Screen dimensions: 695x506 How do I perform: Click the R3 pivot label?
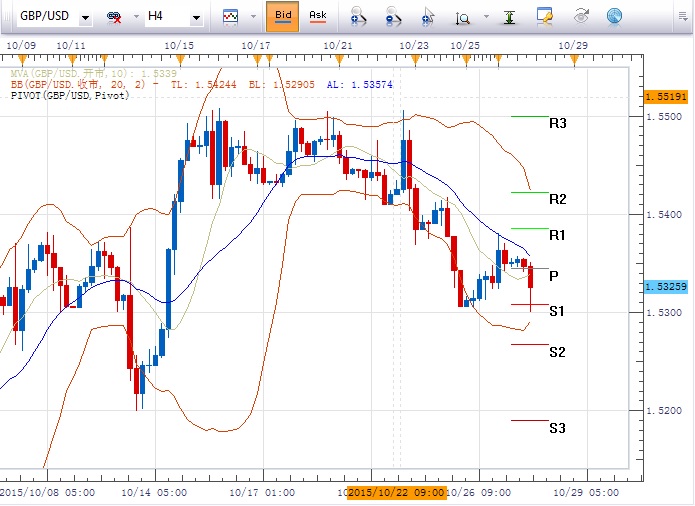(x=558, y=123)
